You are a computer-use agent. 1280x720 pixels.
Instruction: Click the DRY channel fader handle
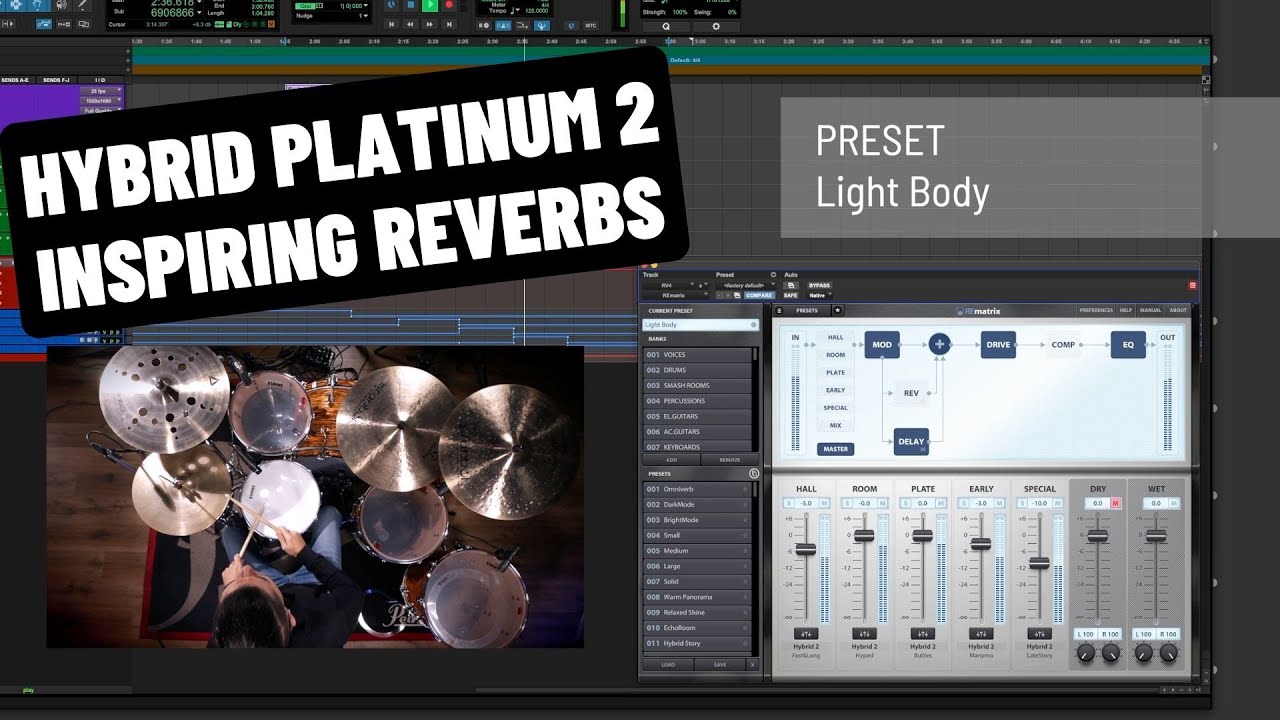click(1098, 536)
